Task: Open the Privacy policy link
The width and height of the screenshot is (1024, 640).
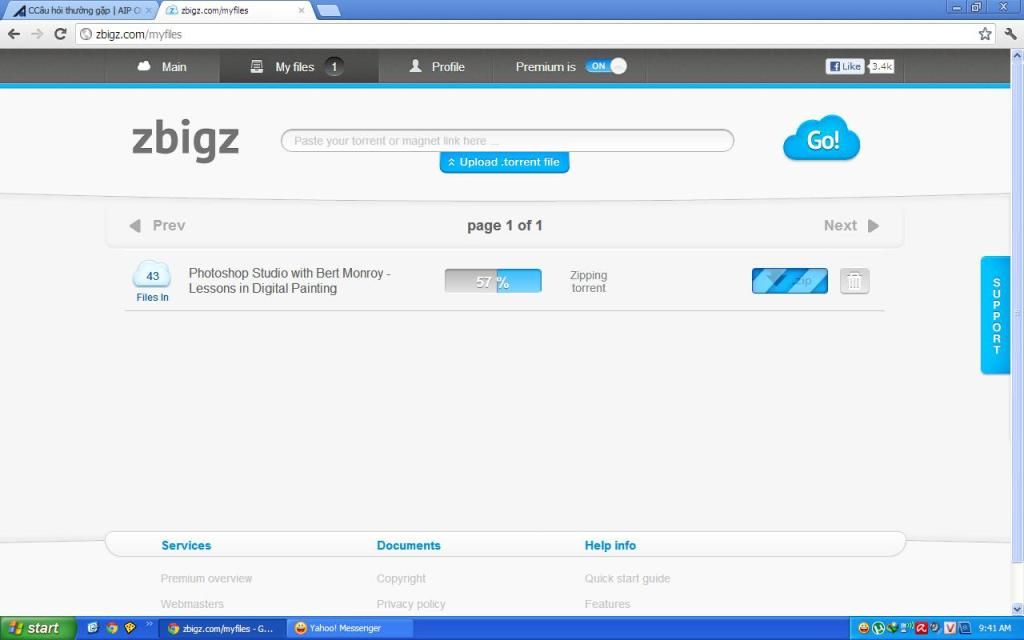Action: pyautogui.click(x=411, y=604)
